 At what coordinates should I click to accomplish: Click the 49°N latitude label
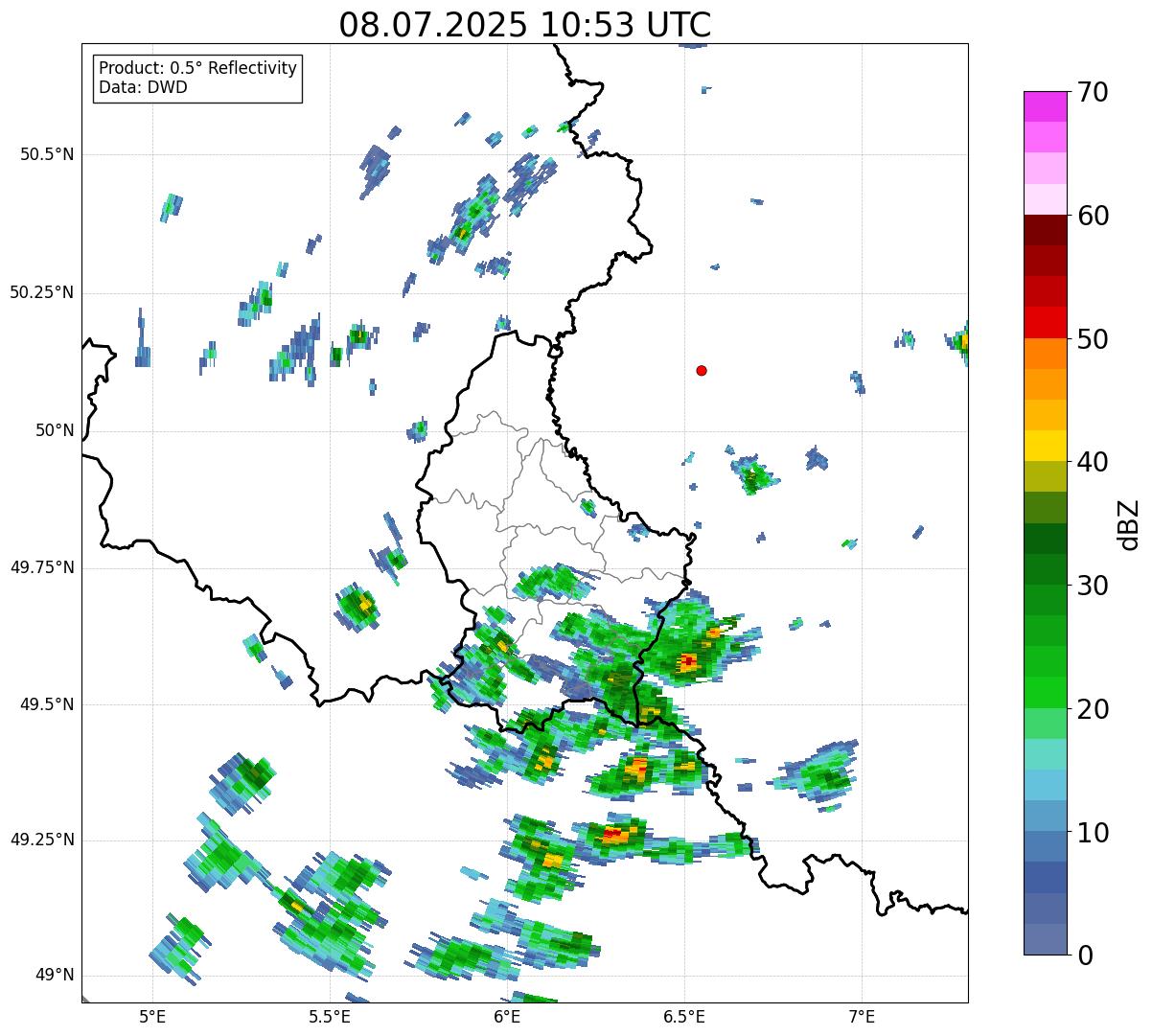[55, 975]
